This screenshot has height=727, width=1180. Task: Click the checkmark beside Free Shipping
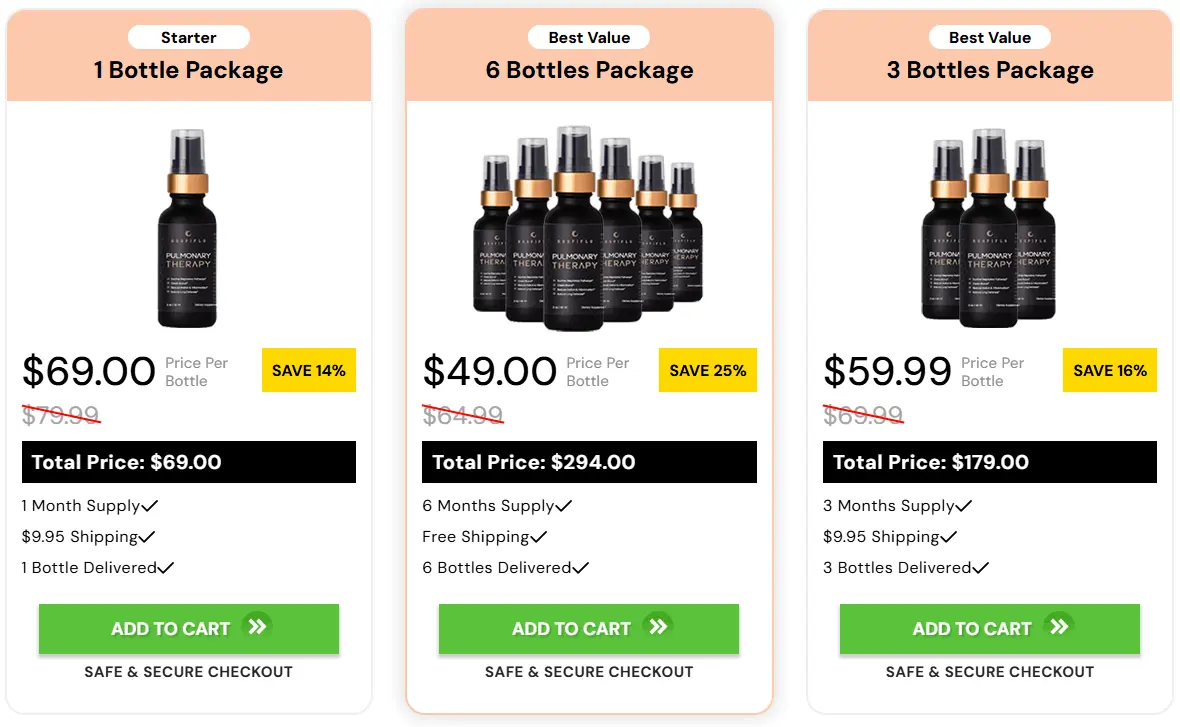(x=540, y=536)
